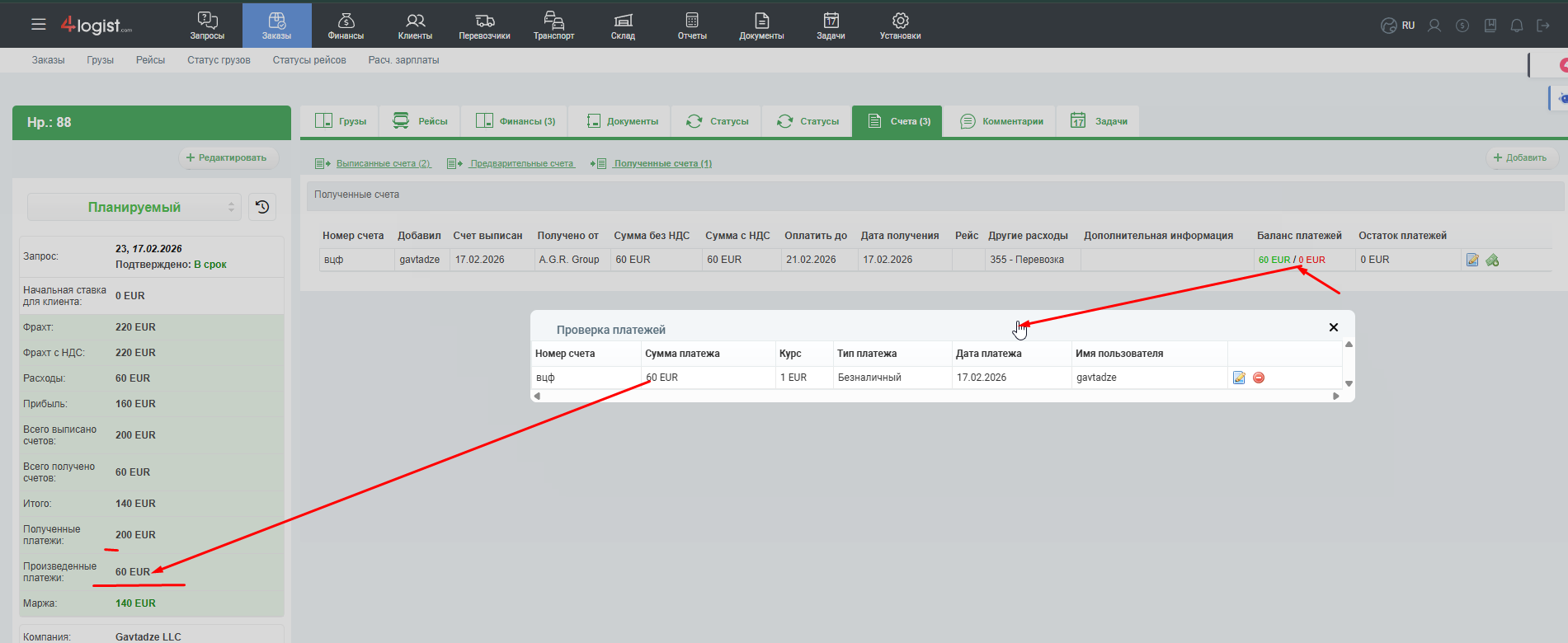Open the Финансы section in the top navigation

[346, 26]
